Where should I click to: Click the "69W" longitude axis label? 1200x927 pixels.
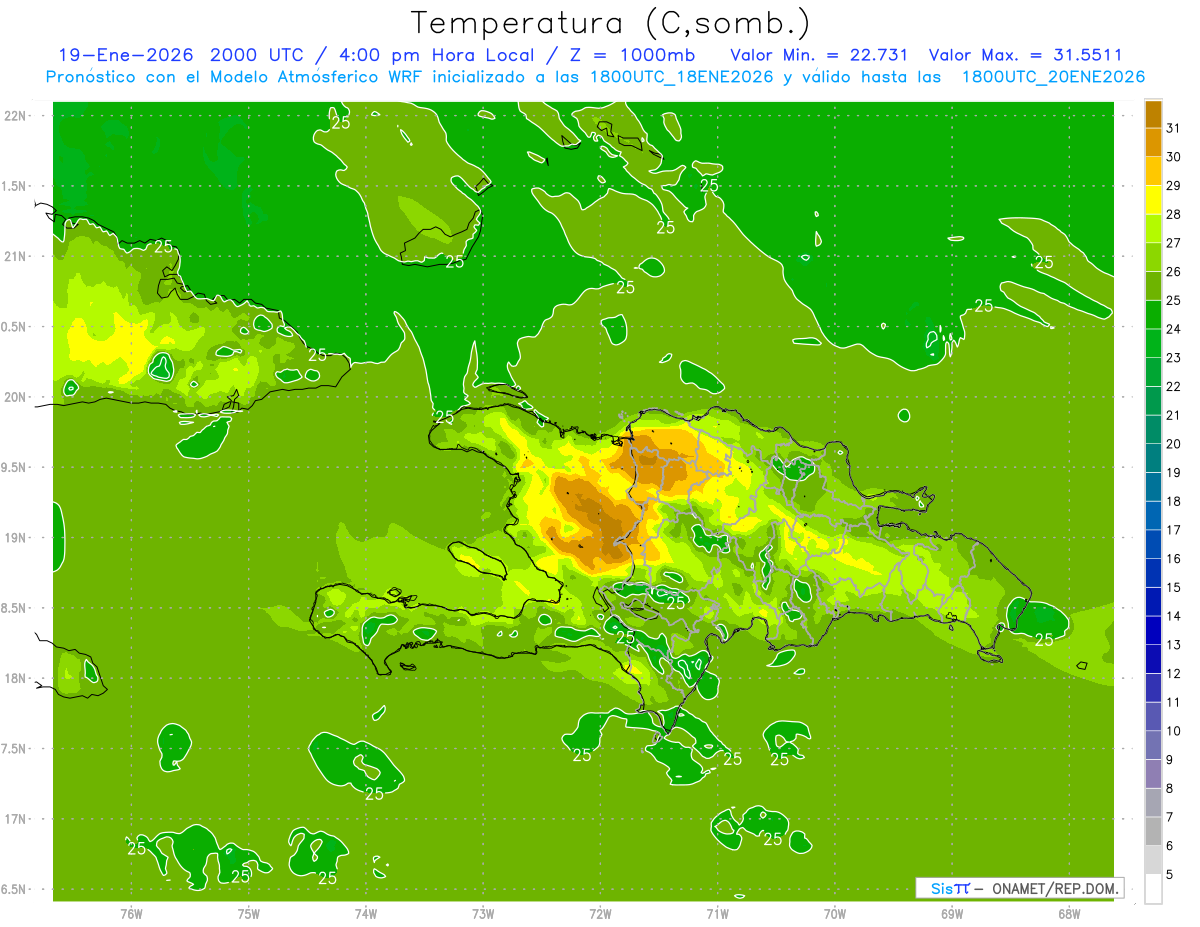[952, 913]
